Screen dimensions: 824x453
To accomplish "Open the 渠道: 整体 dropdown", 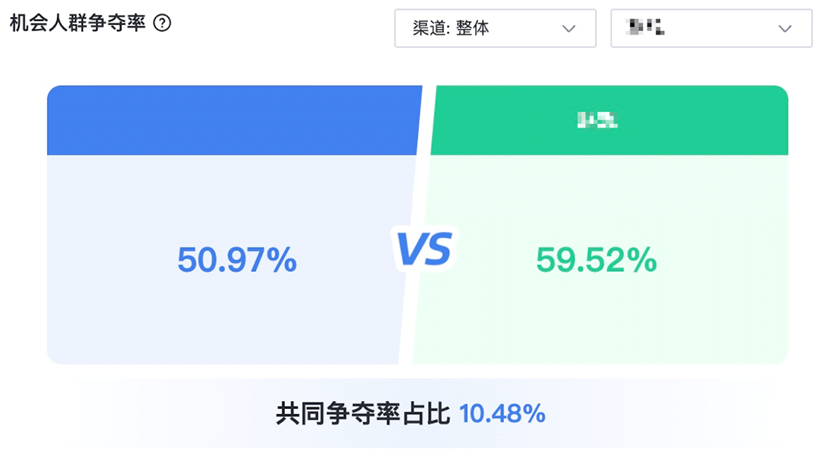I will click(x=495, y=28).
